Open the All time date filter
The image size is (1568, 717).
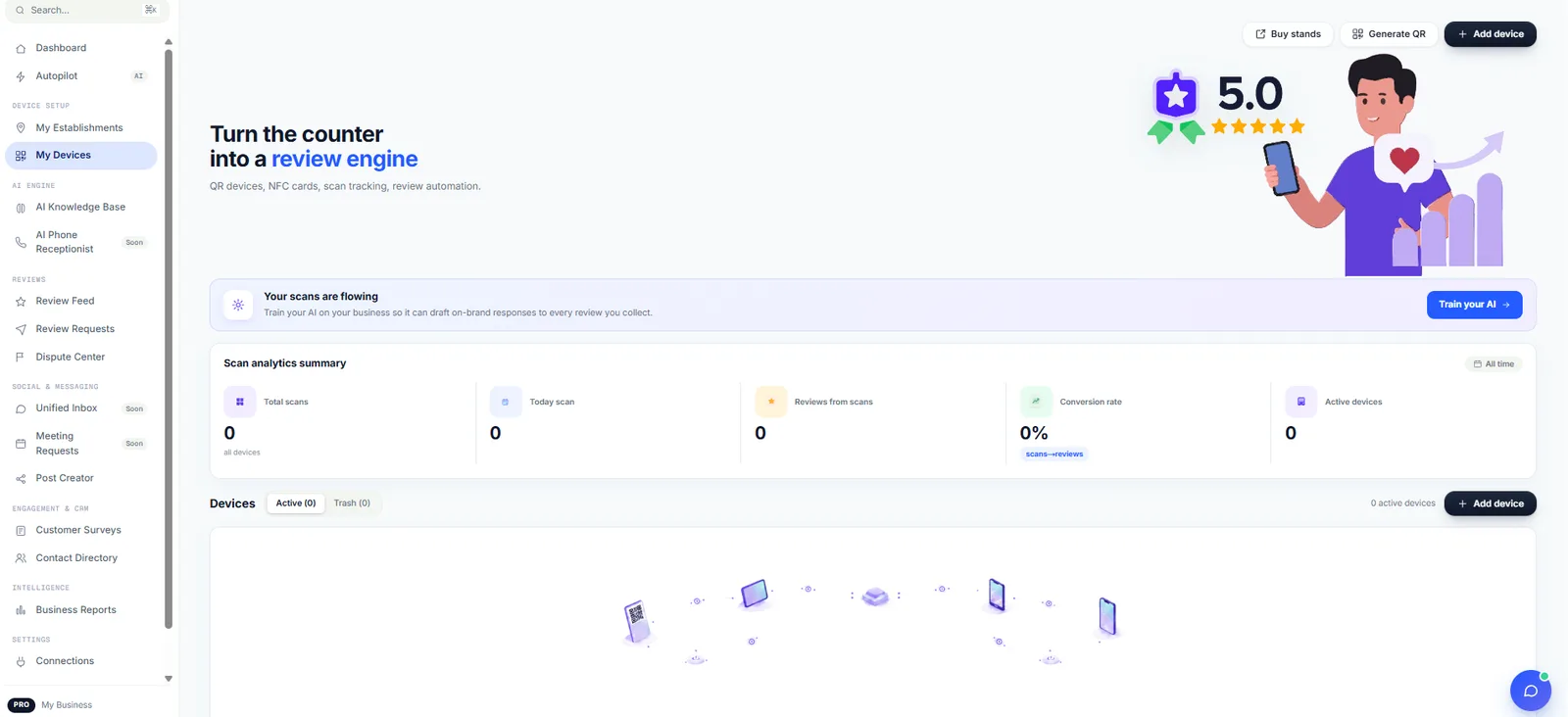point(1494,364)
